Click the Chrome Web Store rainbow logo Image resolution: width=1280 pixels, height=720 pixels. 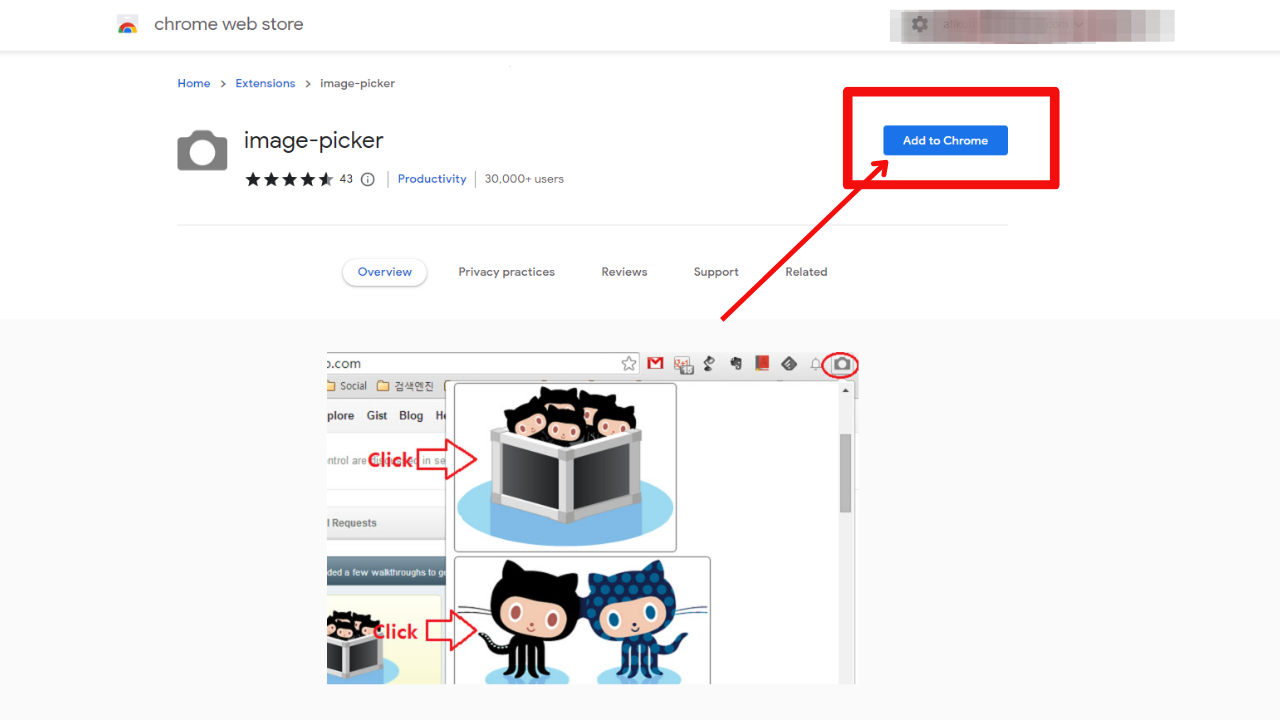point(127,25)
